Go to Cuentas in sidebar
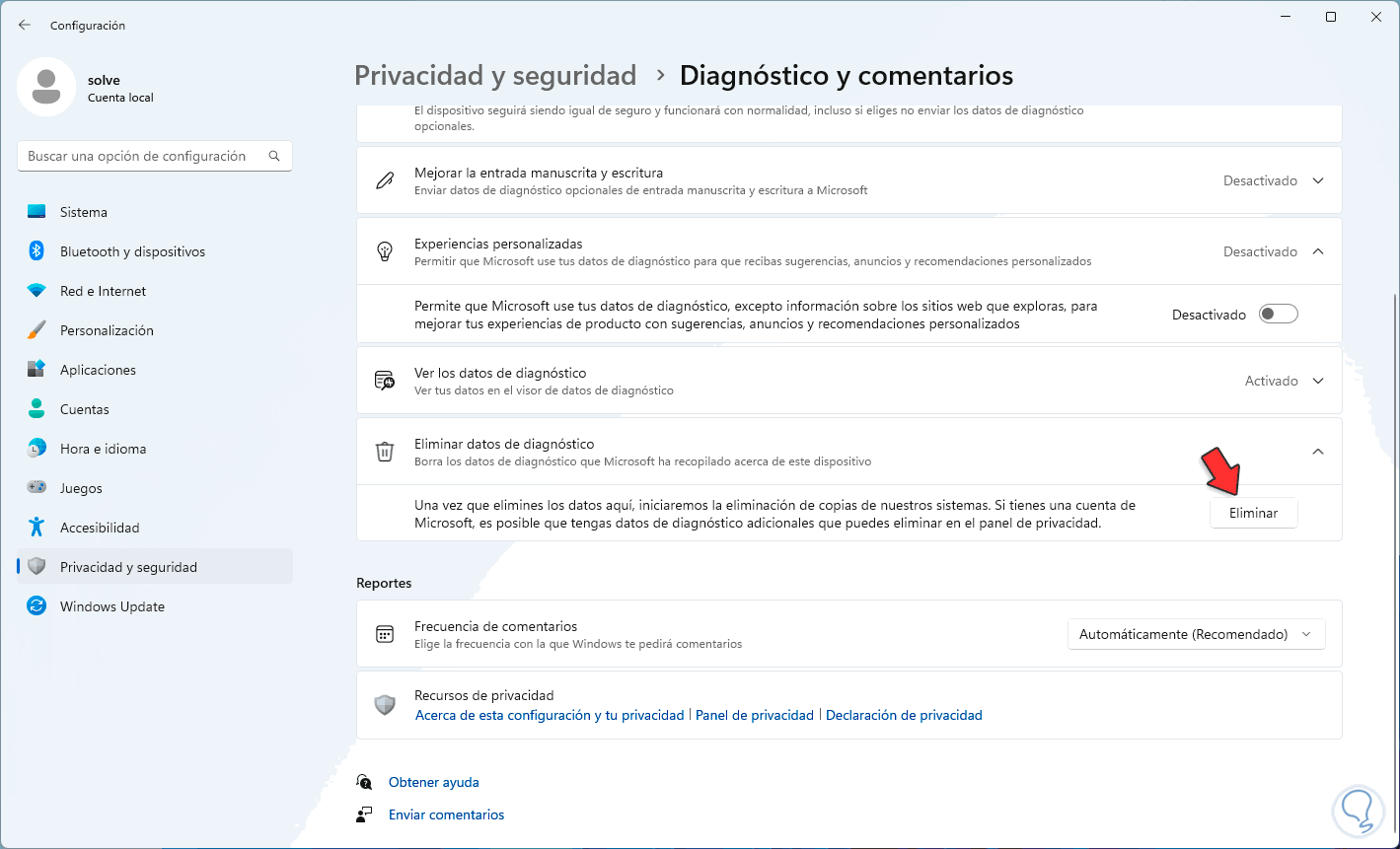Screen dimensions: 1400x849 pos(84,409)
